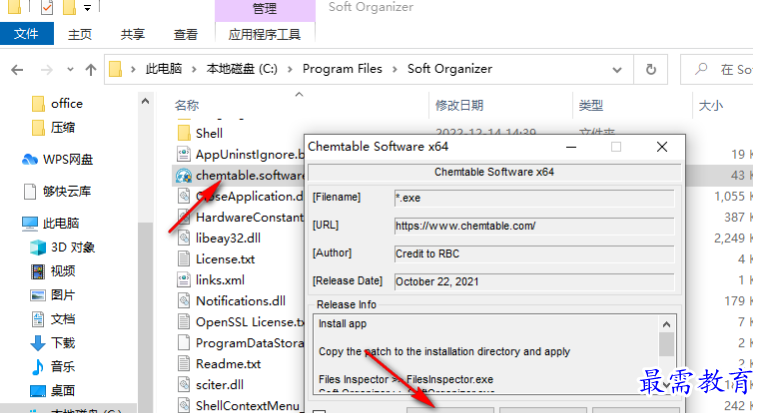Screen dimensions: 761x413
Task: Open the 文件 ribbon tab
Action: click(x=26, y=34)
